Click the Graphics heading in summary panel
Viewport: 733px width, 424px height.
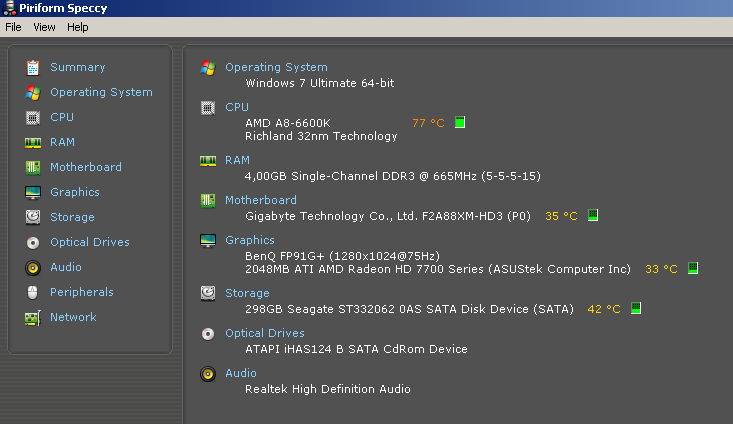click(250, 240)
